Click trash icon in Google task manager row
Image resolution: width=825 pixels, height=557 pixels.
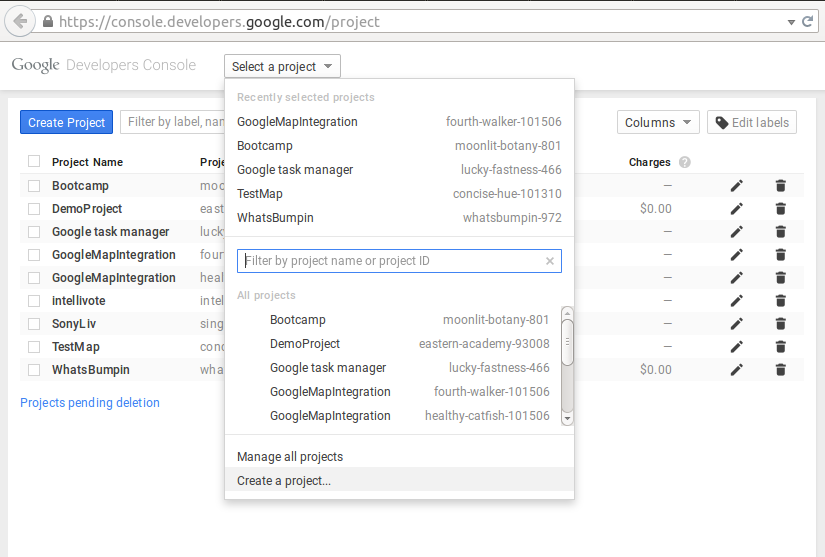(x=781, y=232)
